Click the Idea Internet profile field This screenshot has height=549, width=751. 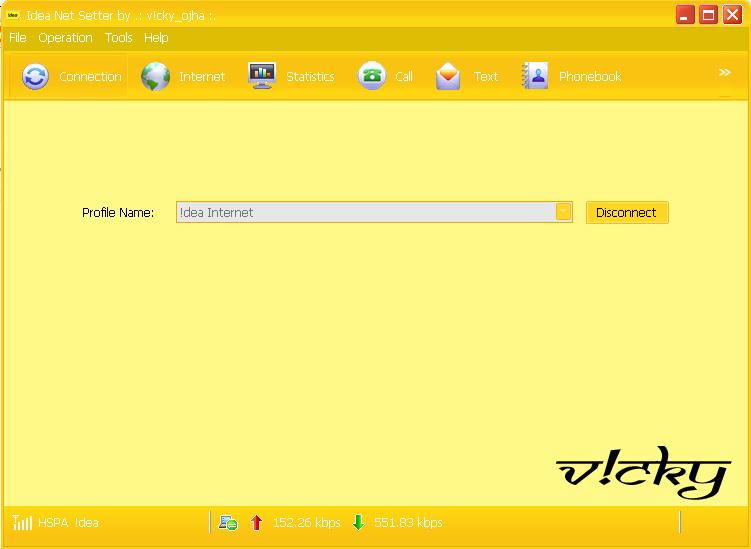(x=366, y=212)
